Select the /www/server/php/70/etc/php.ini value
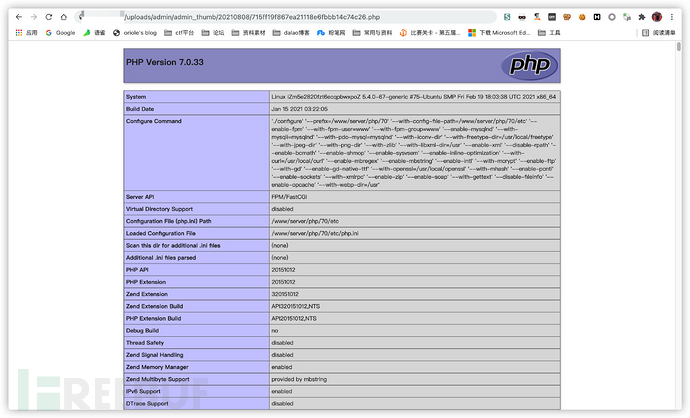690x418 pixels. [315, 233]
